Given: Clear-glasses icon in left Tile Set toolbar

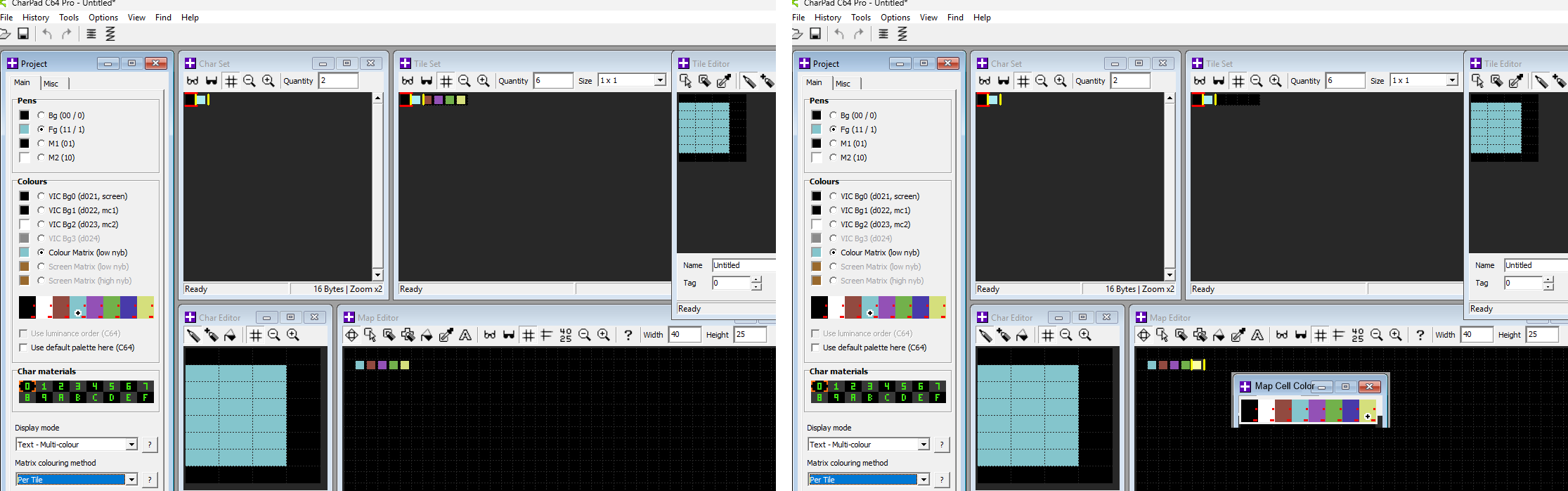Looking at the screenshot, I should [408, 81].
